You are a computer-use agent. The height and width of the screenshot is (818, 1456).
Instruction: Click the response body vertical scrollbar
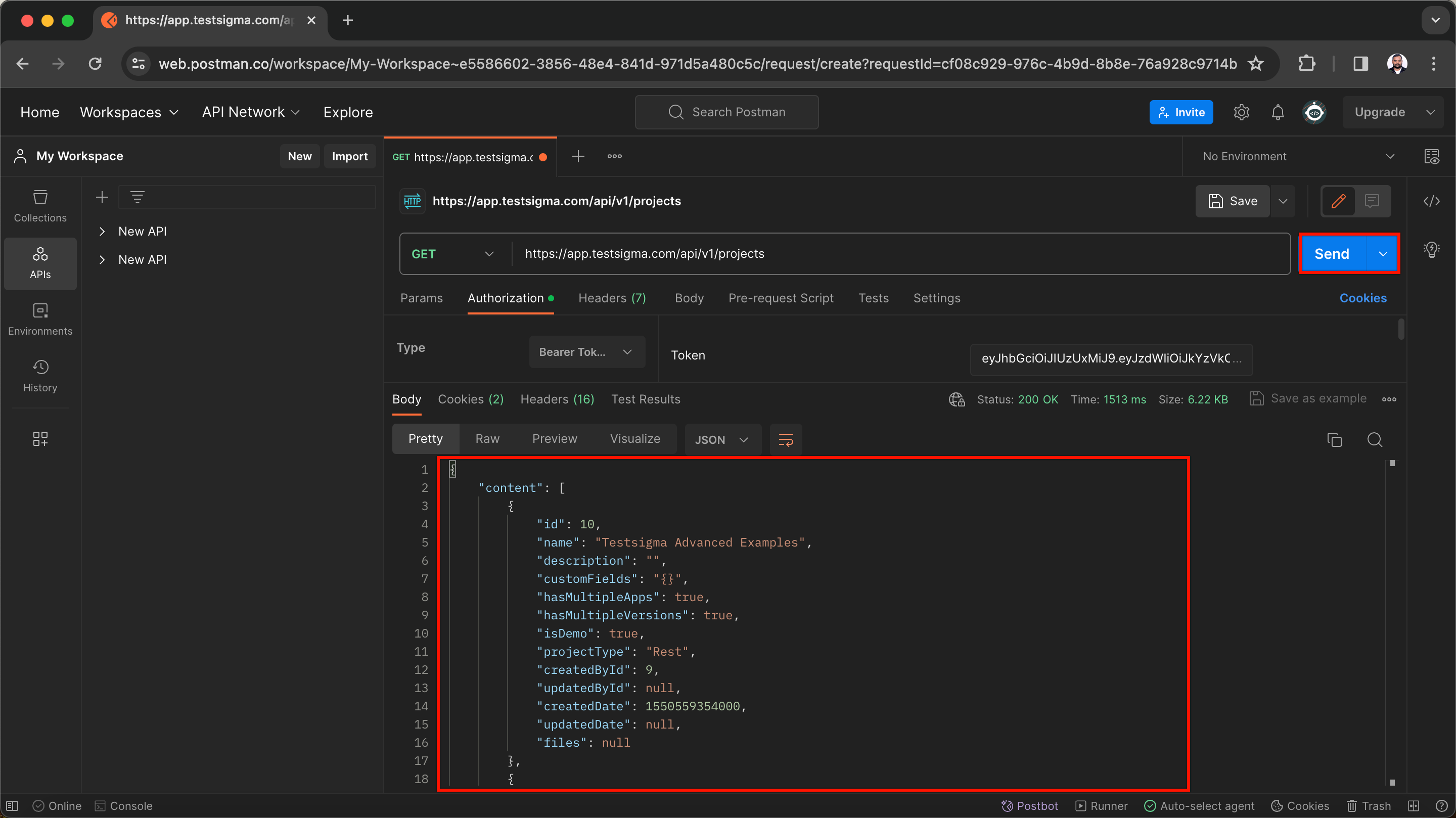click(x=1392, y=622)
